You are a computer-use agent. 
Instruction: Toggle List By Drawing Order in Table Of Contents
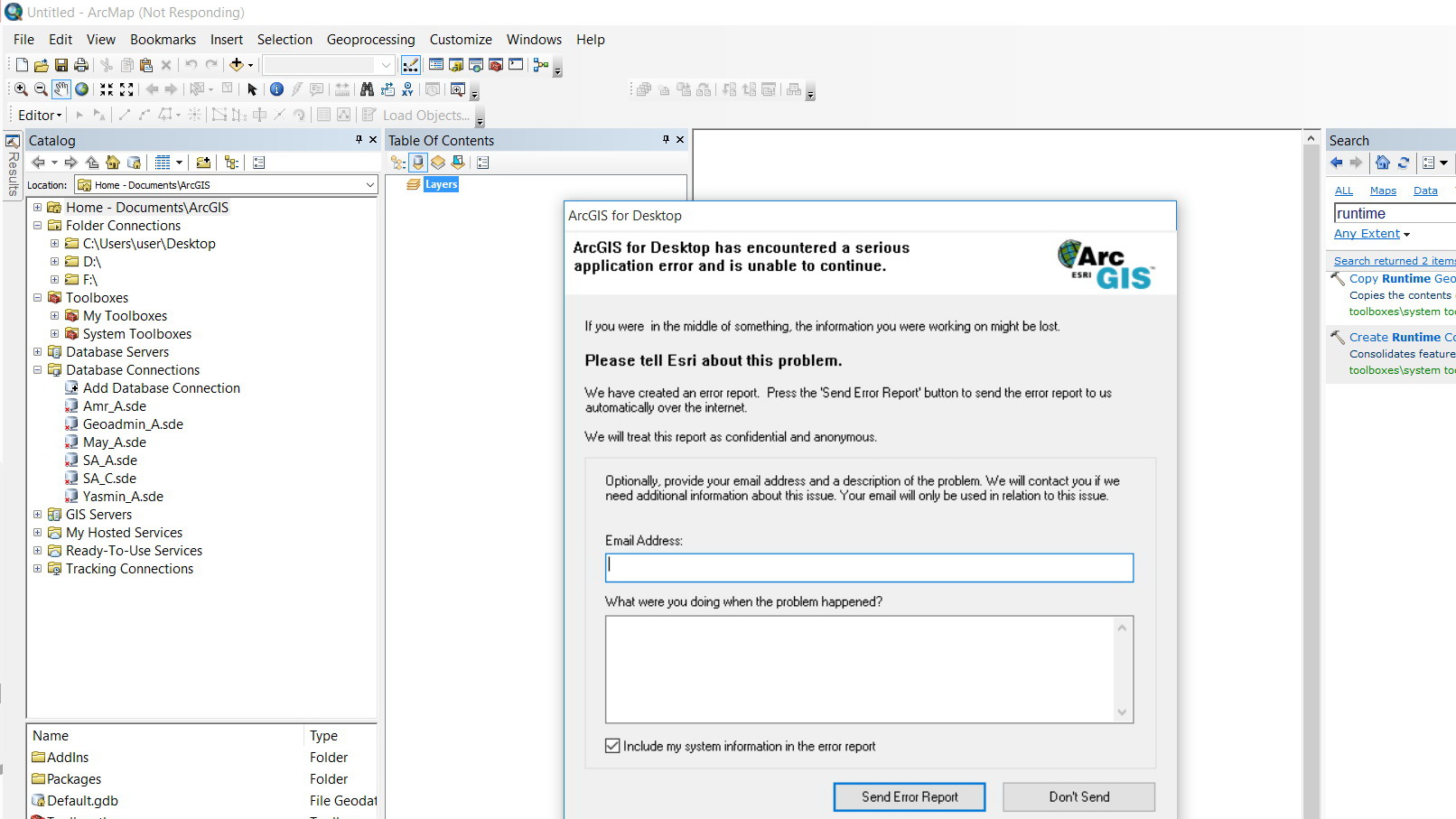pyautogui.click(x=398, y=163)
